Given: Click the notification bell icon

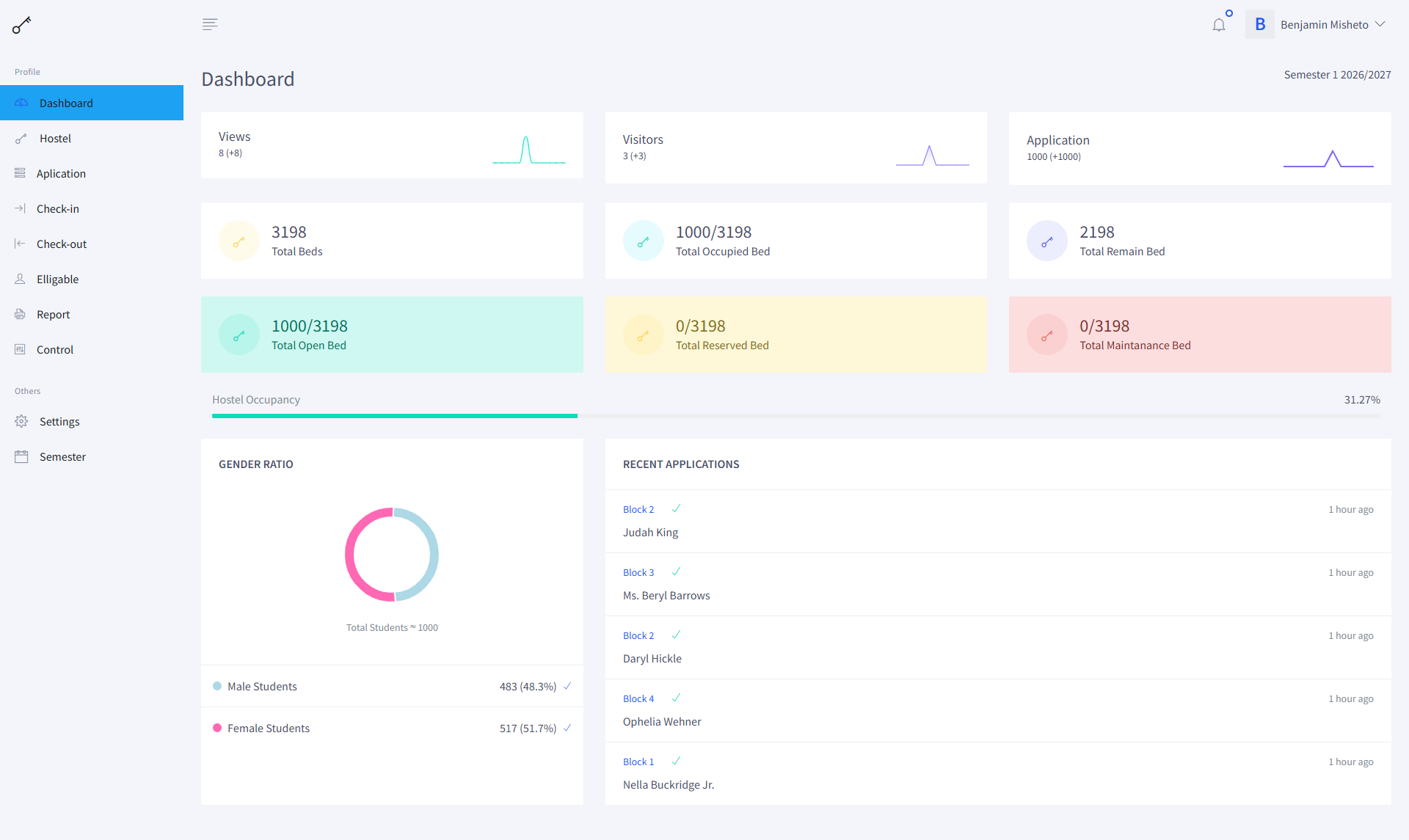Looking at the screenshot, I should click(1219, 25).
